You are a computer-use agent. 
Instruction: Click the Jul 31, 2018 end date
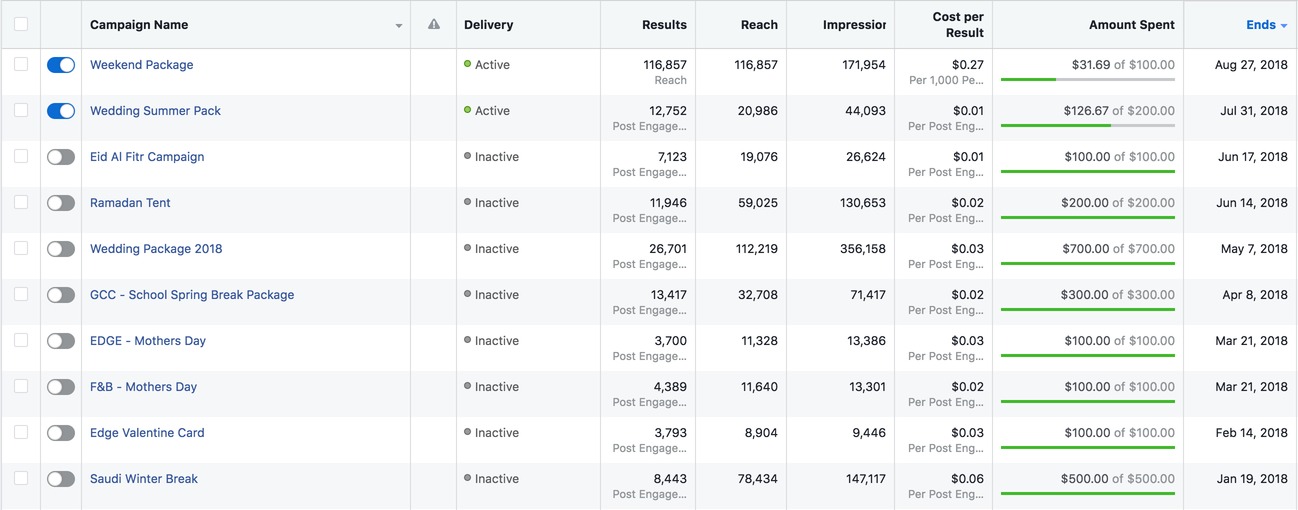[x=1254, y=111]
